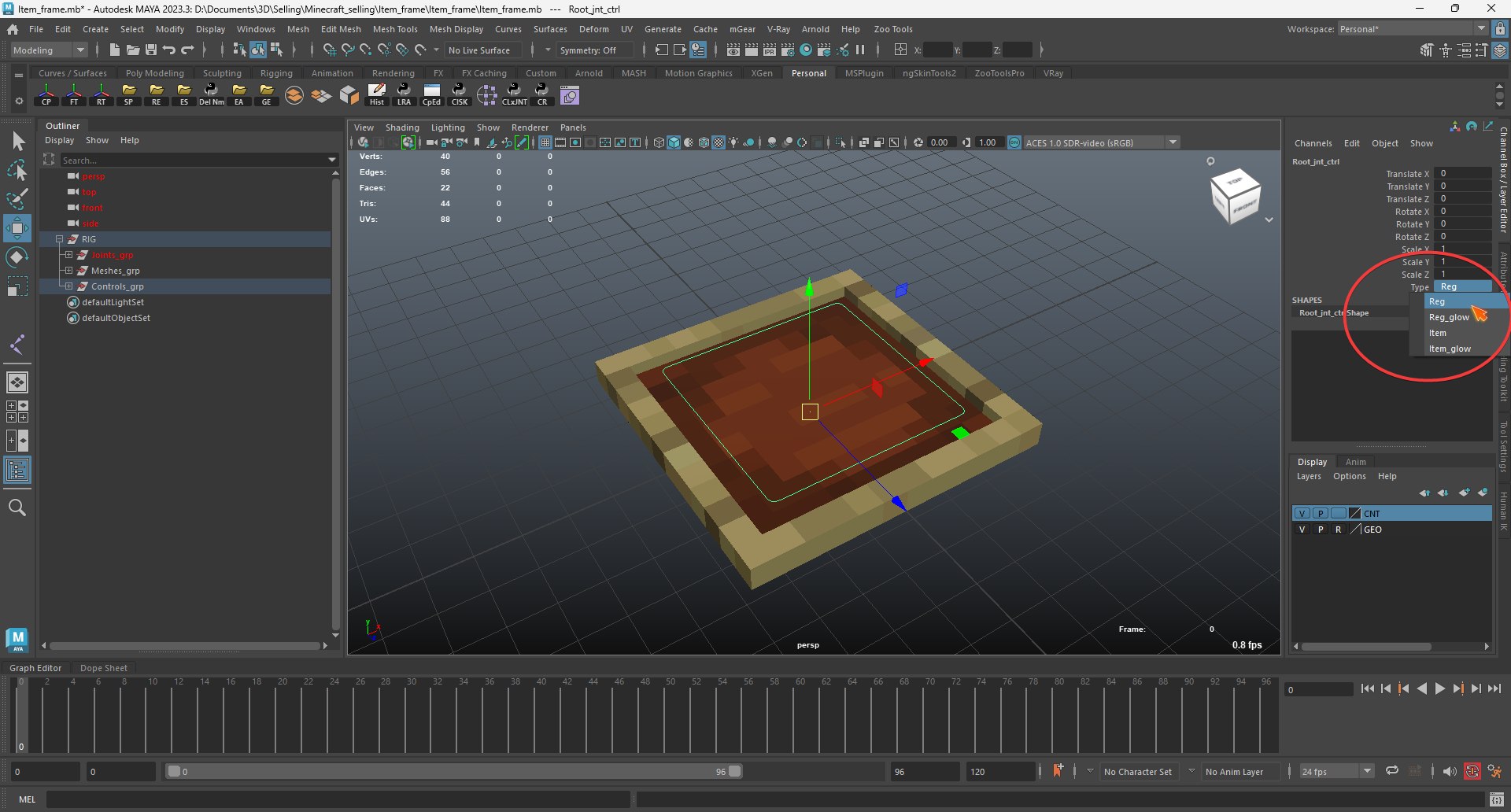Click the timeline range slider bar

[x=454, y=772]
